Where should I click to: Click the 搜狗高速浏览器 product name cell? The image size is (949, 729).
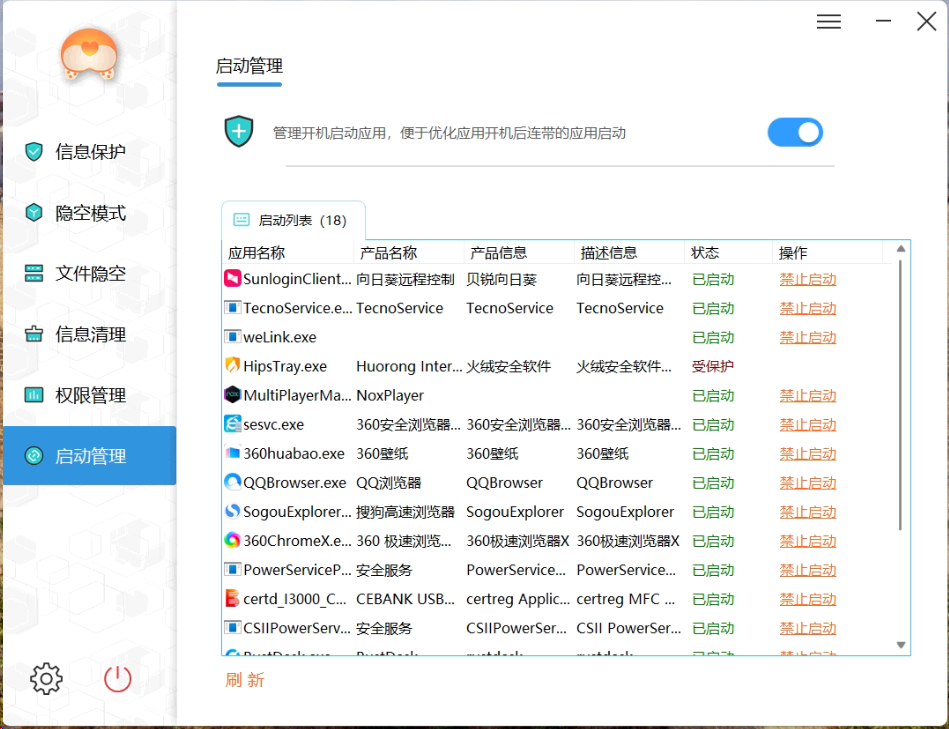(405, 512)
